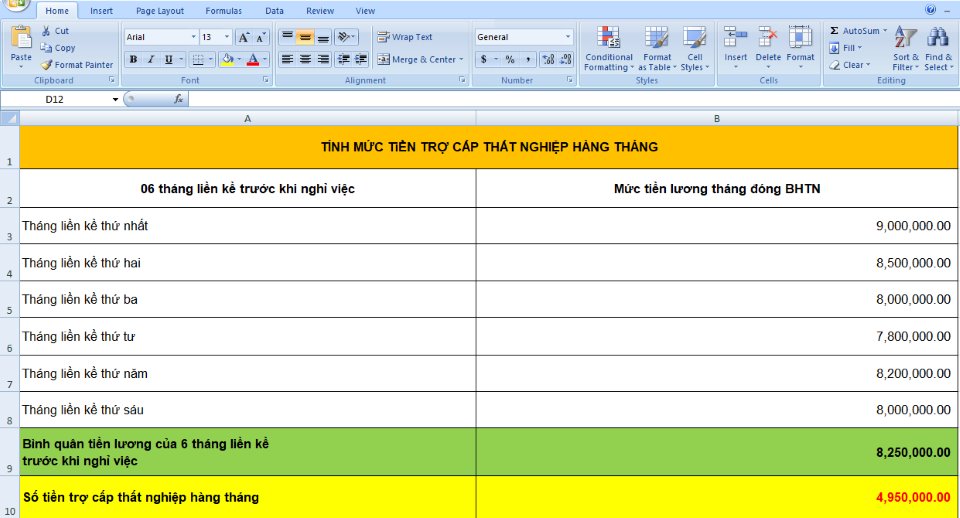Apply the Percent Style format

point(510,59)
